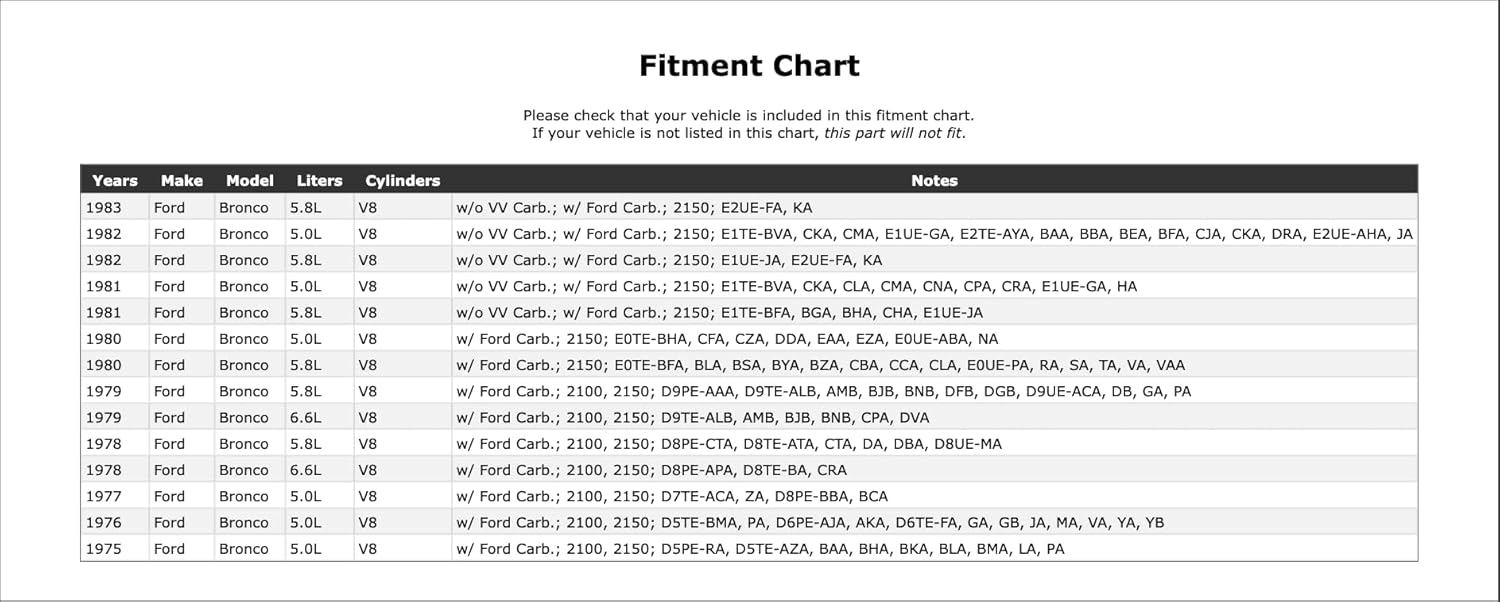Image resolution: width=1500 pixels, height=602 pixels.
Task: Click the Bronco cell in the 1983 row
Action: pyautogui.click(x=244, y=208)
